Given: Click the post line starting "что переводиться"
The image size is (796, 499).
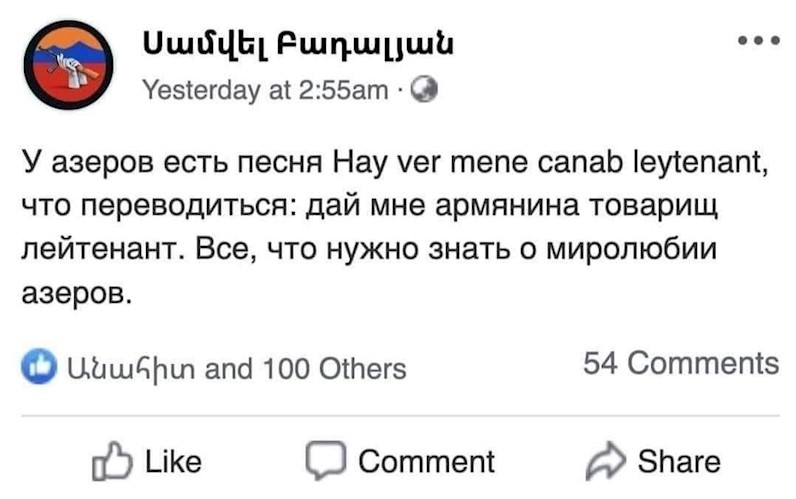Looking at the screenshot, I should (370, 207).
